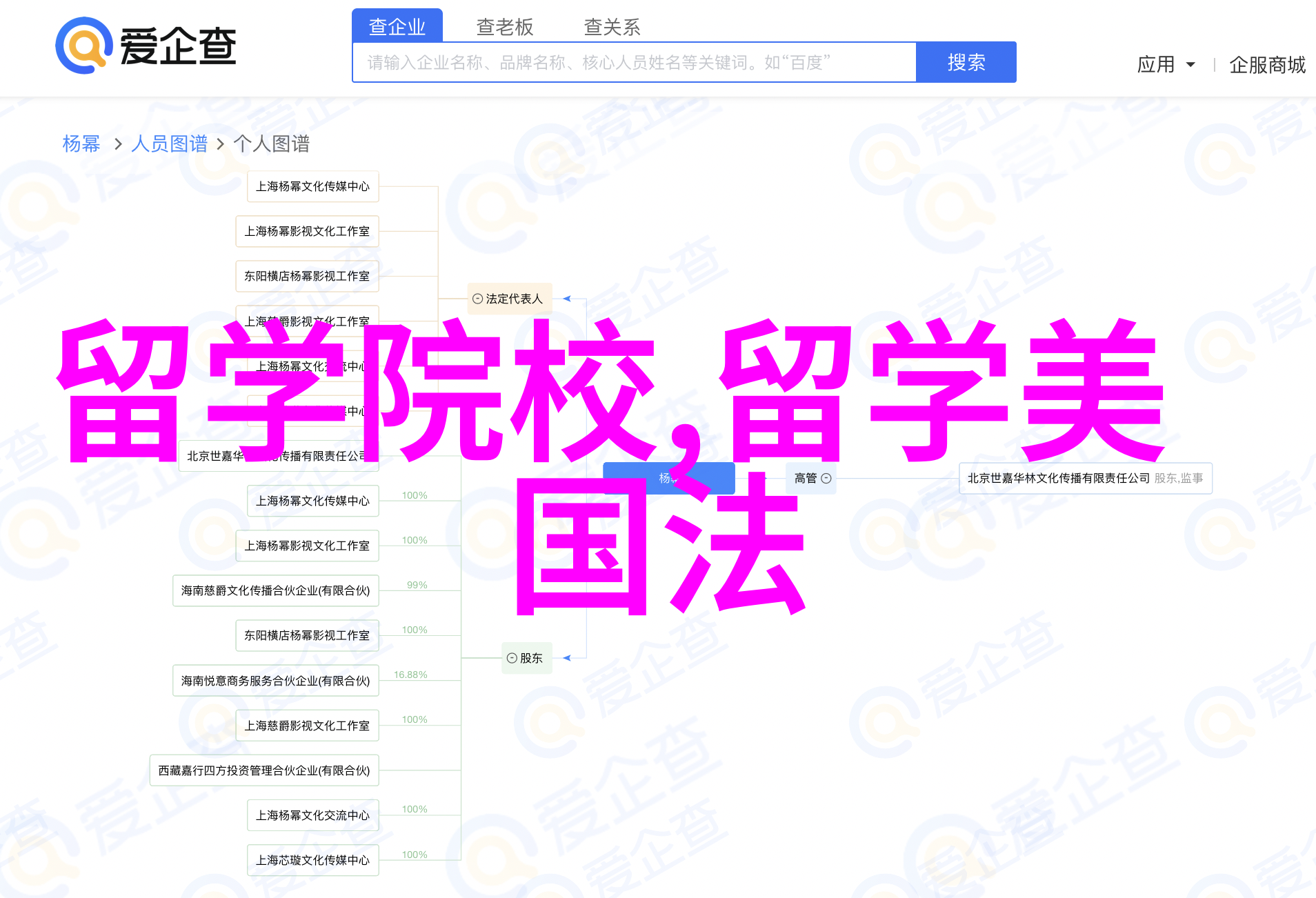Image resolution: width=1316 pixels, height=898 pixels.
Task: Click the 爱企查 logo
Action: coord(146,46)
